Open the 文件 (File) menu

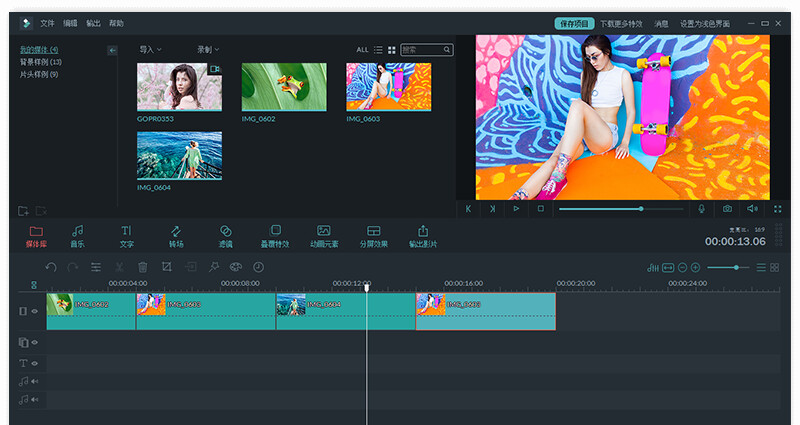(47, 23)
